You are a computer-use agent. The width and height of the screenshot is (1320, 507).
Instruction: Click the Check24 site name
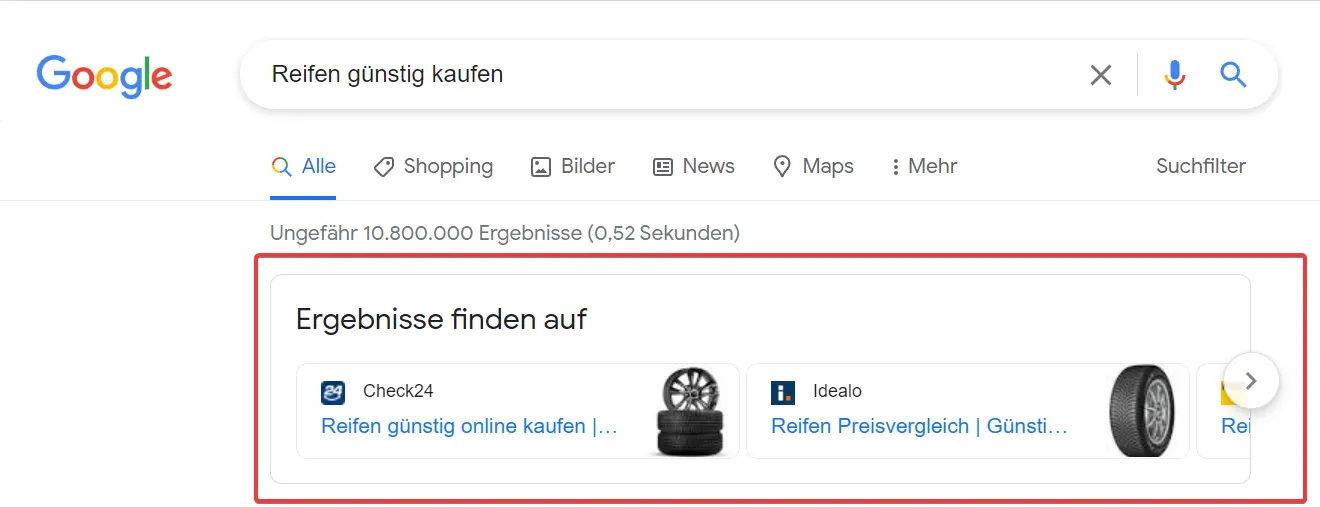click(398, 391)
